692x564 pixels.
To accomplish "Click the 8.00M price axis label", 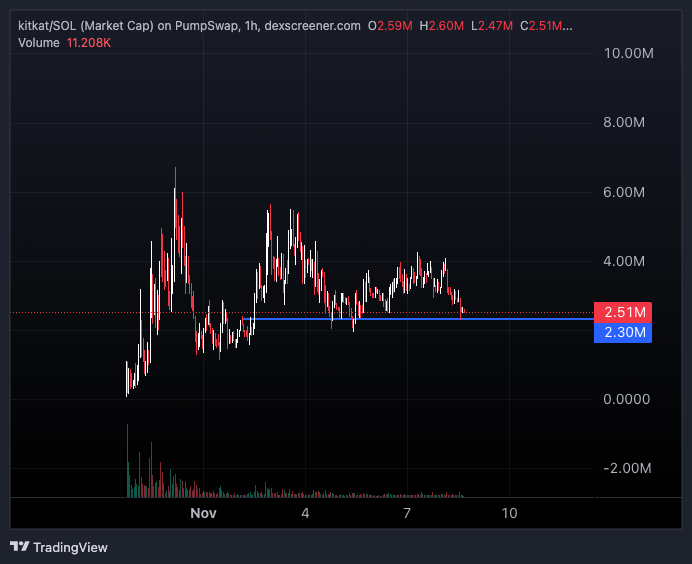I will tap(624, 122).
